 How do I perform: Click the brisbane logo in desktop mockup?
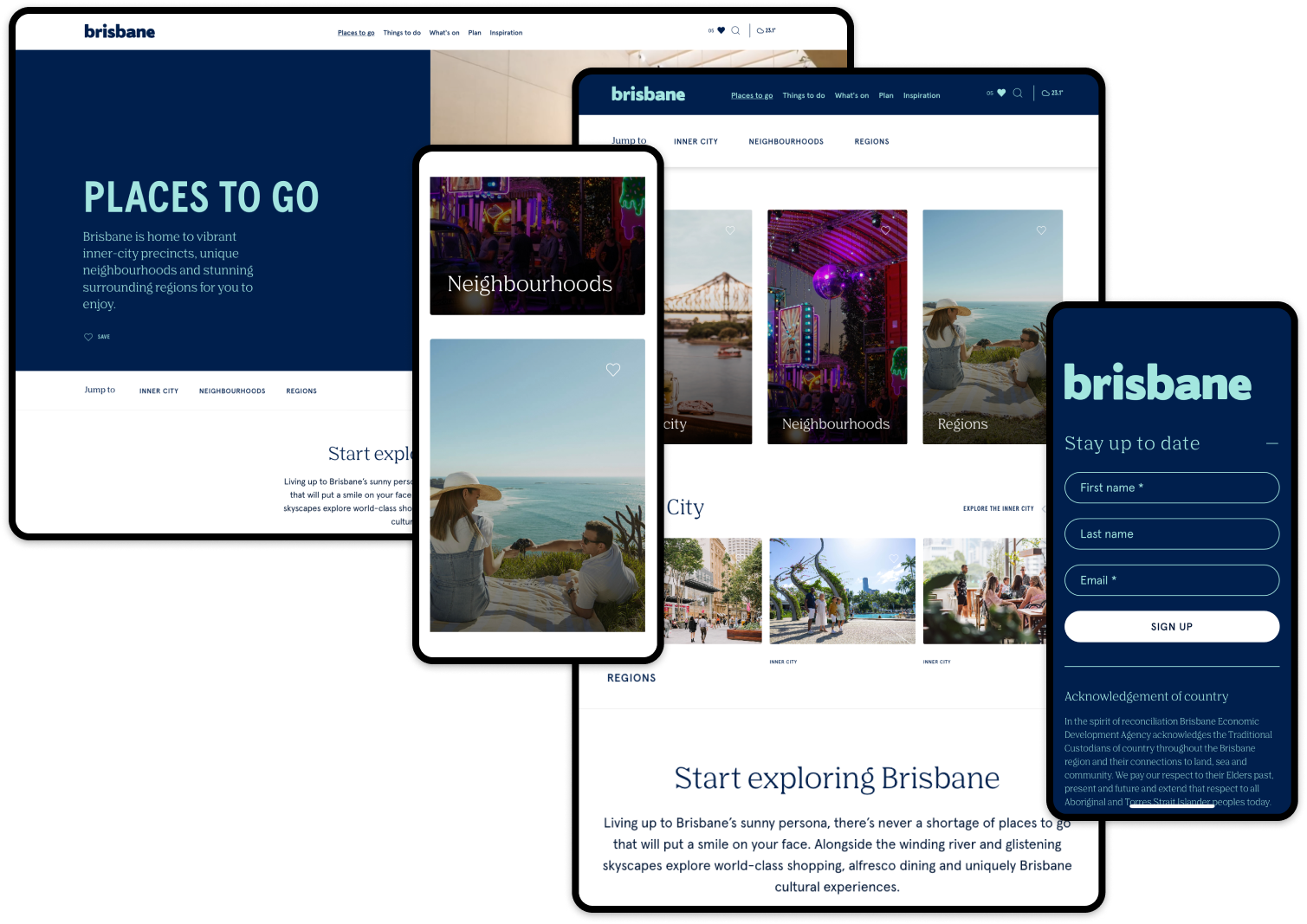pos(120,31)
